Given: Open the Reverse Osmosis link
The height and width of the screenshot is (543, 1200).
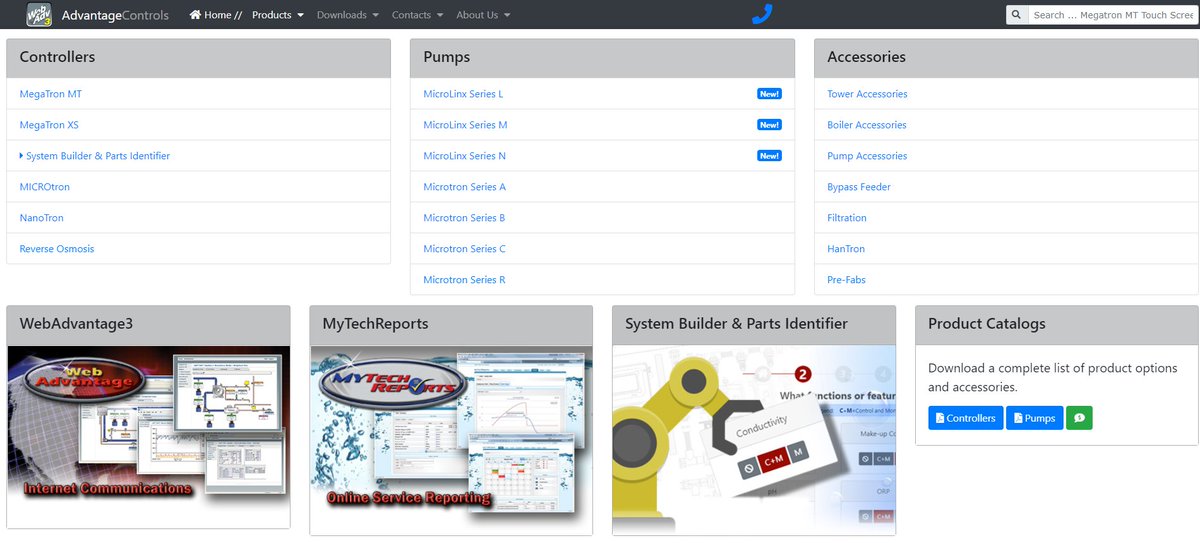Looking at the screenshot, I should coord(57,249).
